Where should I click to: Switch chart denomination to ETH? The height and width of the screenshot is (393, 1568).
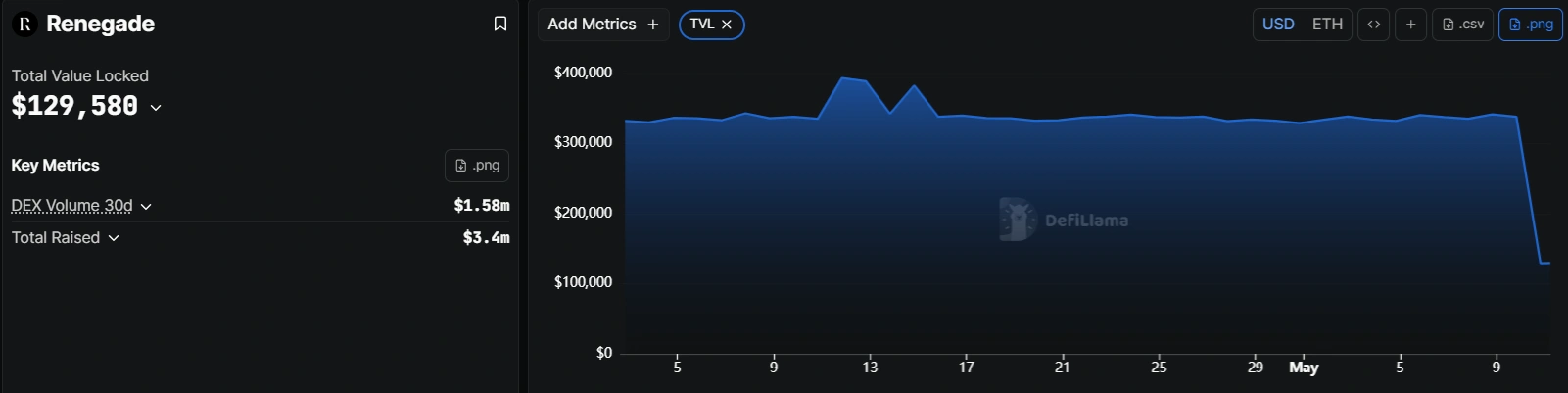1327,25
